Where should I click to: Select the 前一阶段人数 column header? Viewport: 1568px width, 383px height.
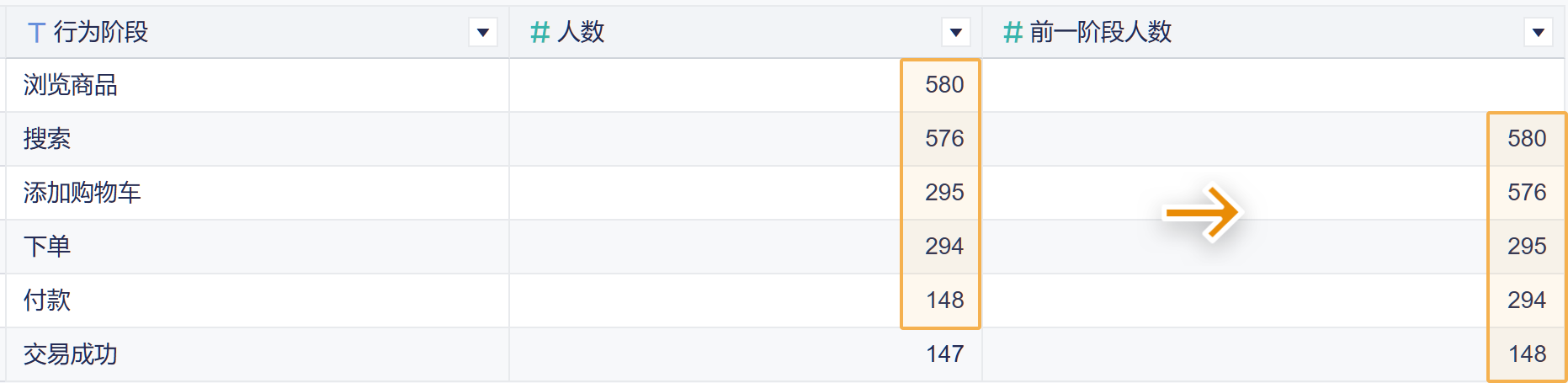(x=1101, y=33)
